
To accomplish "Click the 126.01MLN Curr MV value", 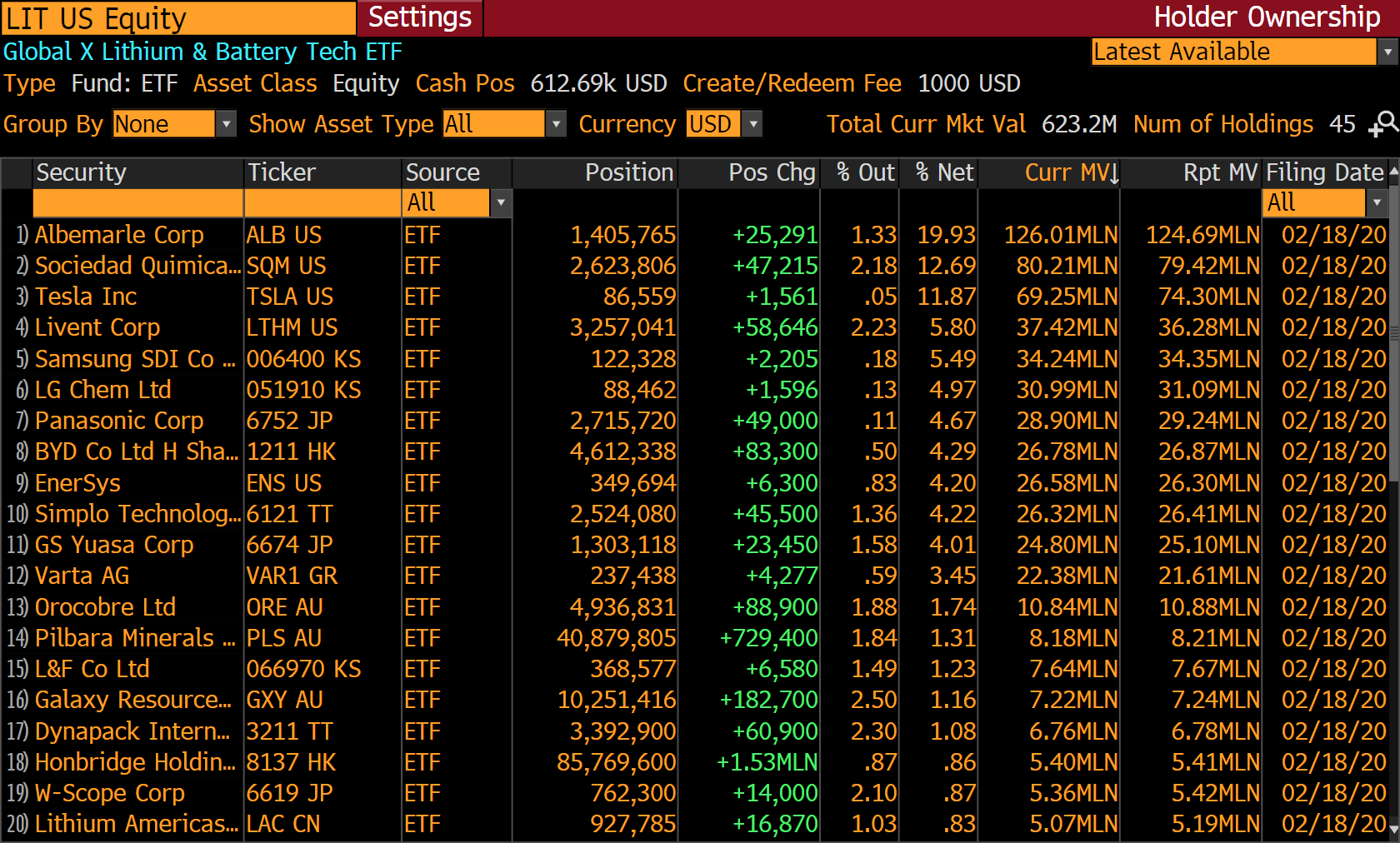I will click(x=1061, y=235).
